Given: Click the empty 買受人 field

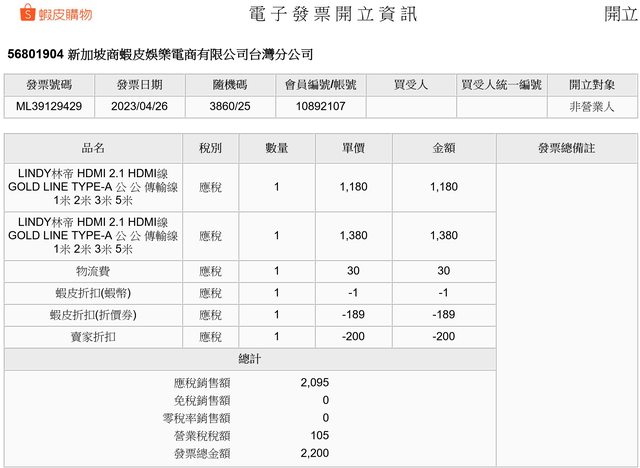Looking at the screenshot, I should coord(410,106).
